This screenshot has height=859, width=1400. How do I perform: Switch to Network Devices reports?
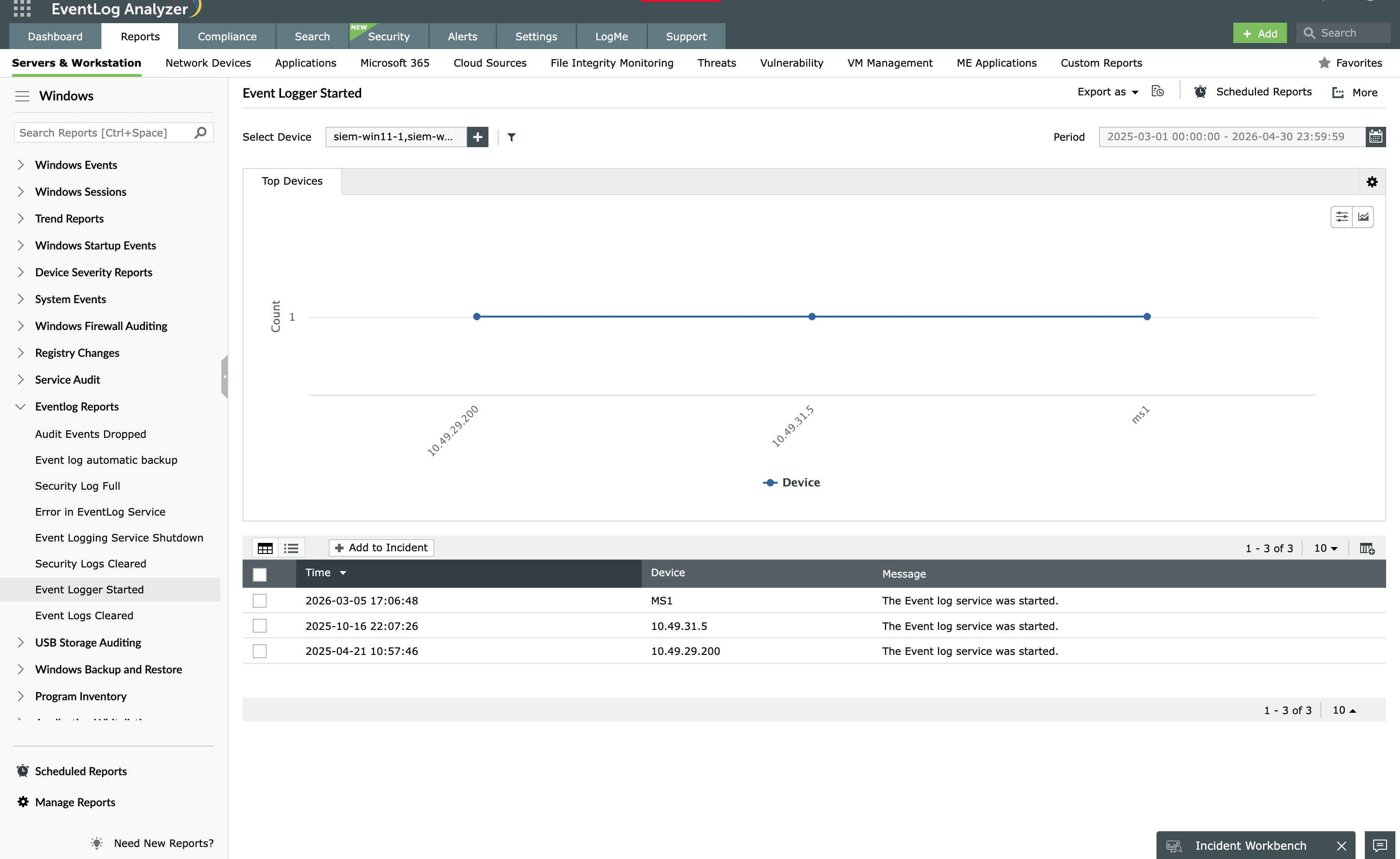pyautogui.click(x=208, y=62)
